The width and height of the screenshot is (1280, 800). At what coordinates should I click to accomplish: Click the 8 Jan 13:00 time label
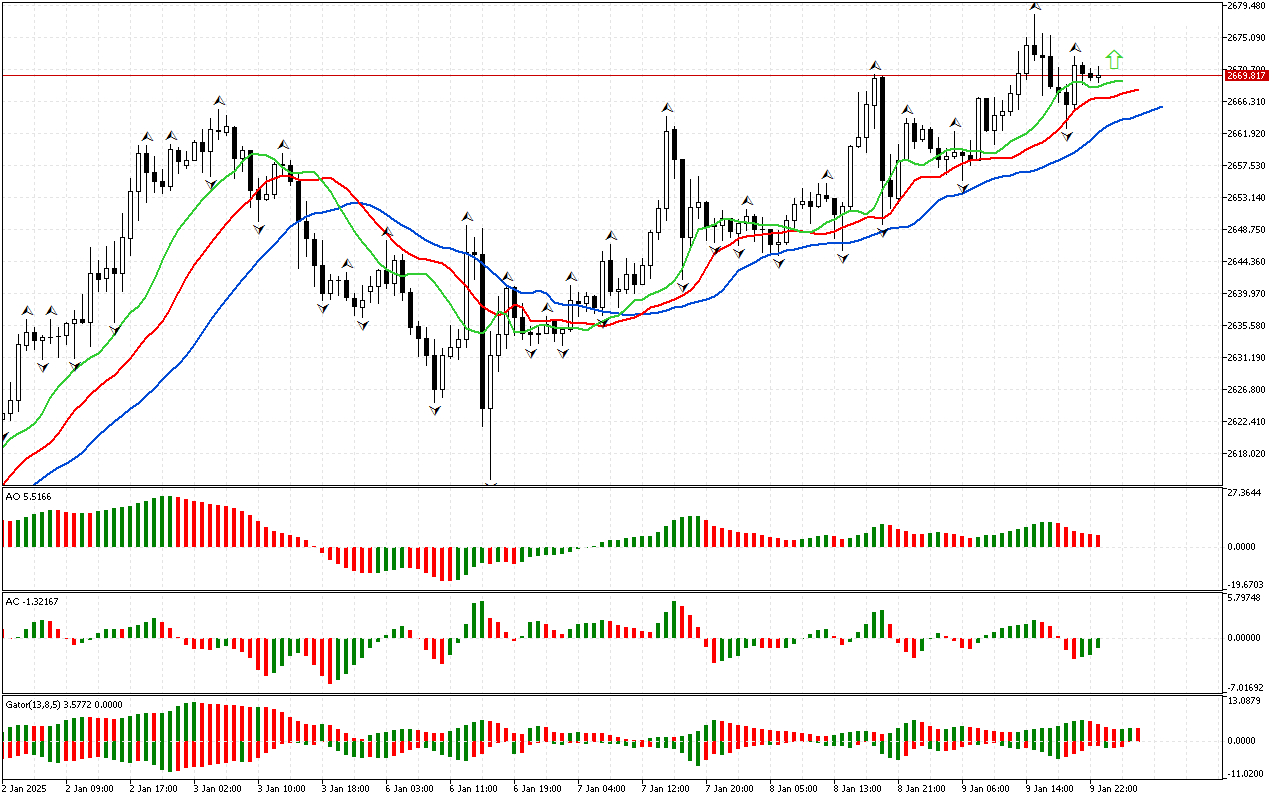pos(856,789)
